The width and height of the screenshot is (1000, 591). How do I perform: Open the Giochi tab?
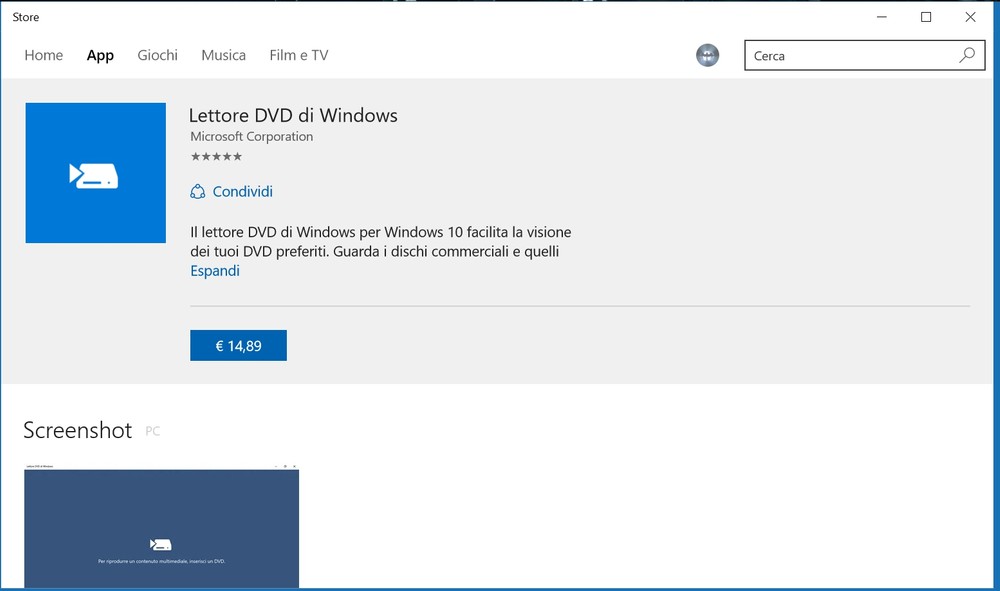click(x=158, y=55)
